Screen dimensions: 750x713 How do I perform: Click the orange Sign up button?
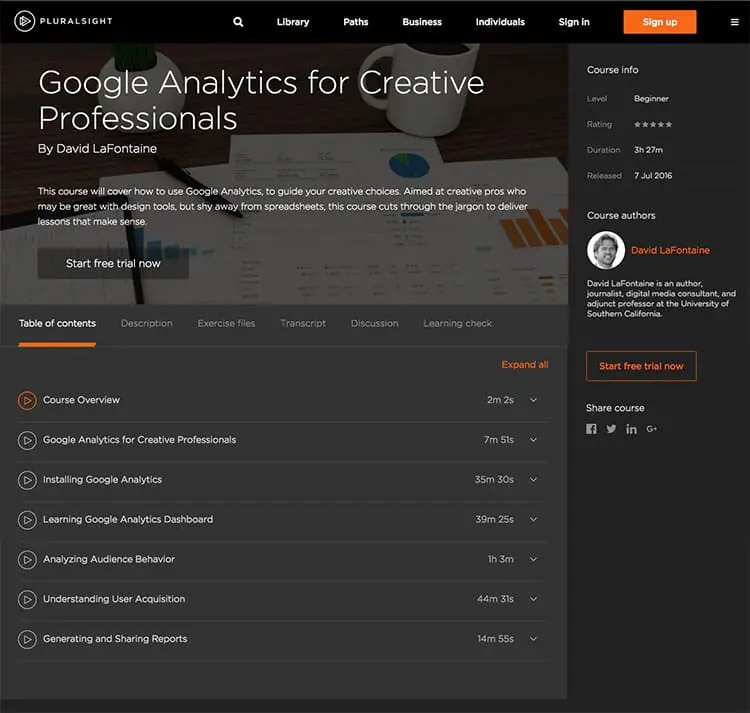659,22
